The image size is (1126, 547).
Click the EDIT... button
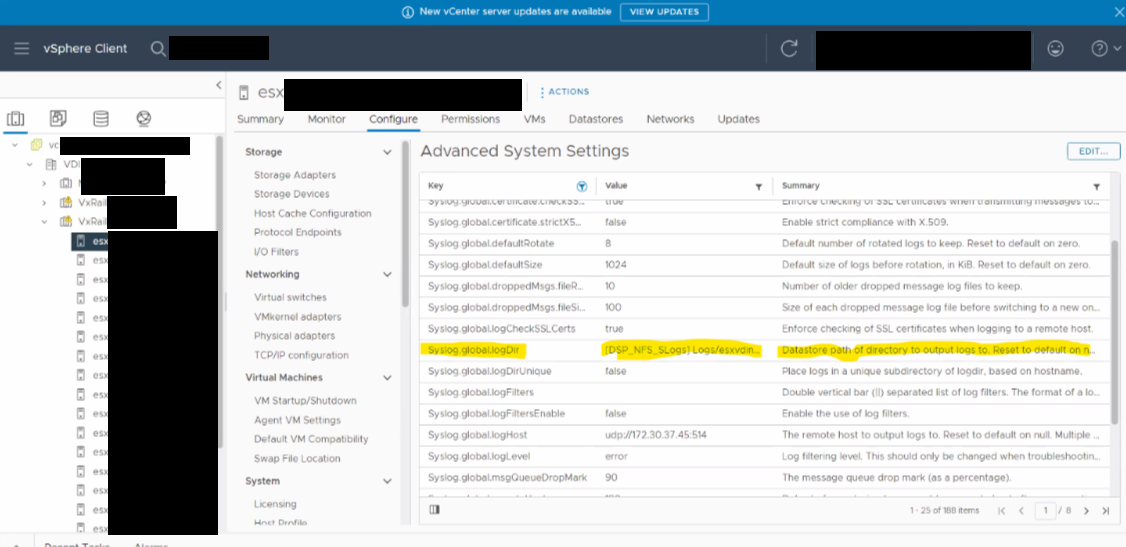(x=1093, y=151)
